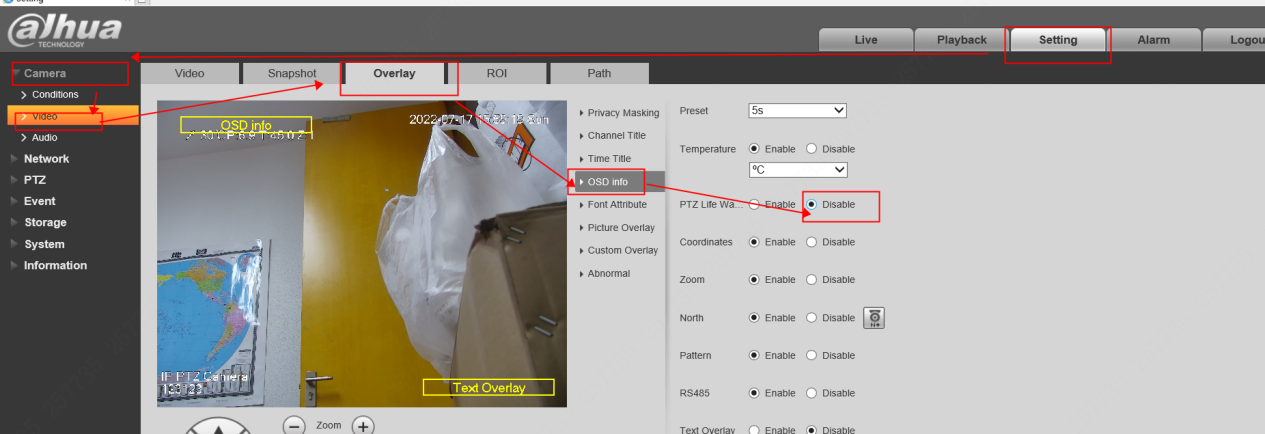Disable the RS485 overlay
The height and width of the screenshot is (434, 1265).
[812, 393]
